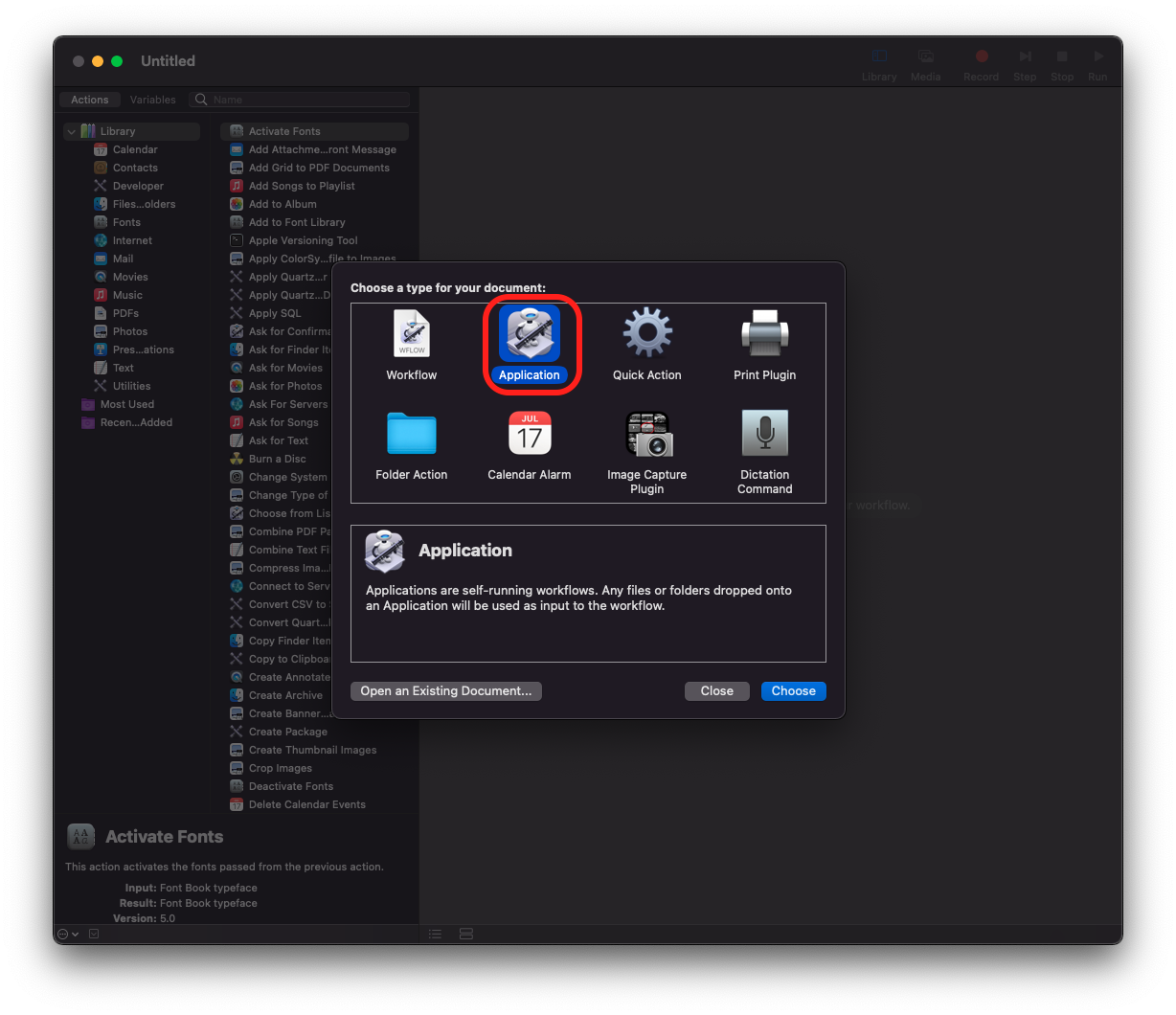
Task: Click the yellow minimize window button
Action: tap(98, 61)
